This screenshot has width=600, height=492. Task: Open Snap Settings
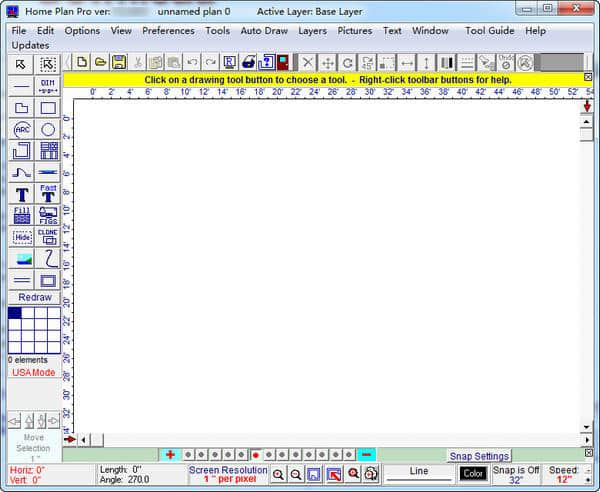[479, 456]
